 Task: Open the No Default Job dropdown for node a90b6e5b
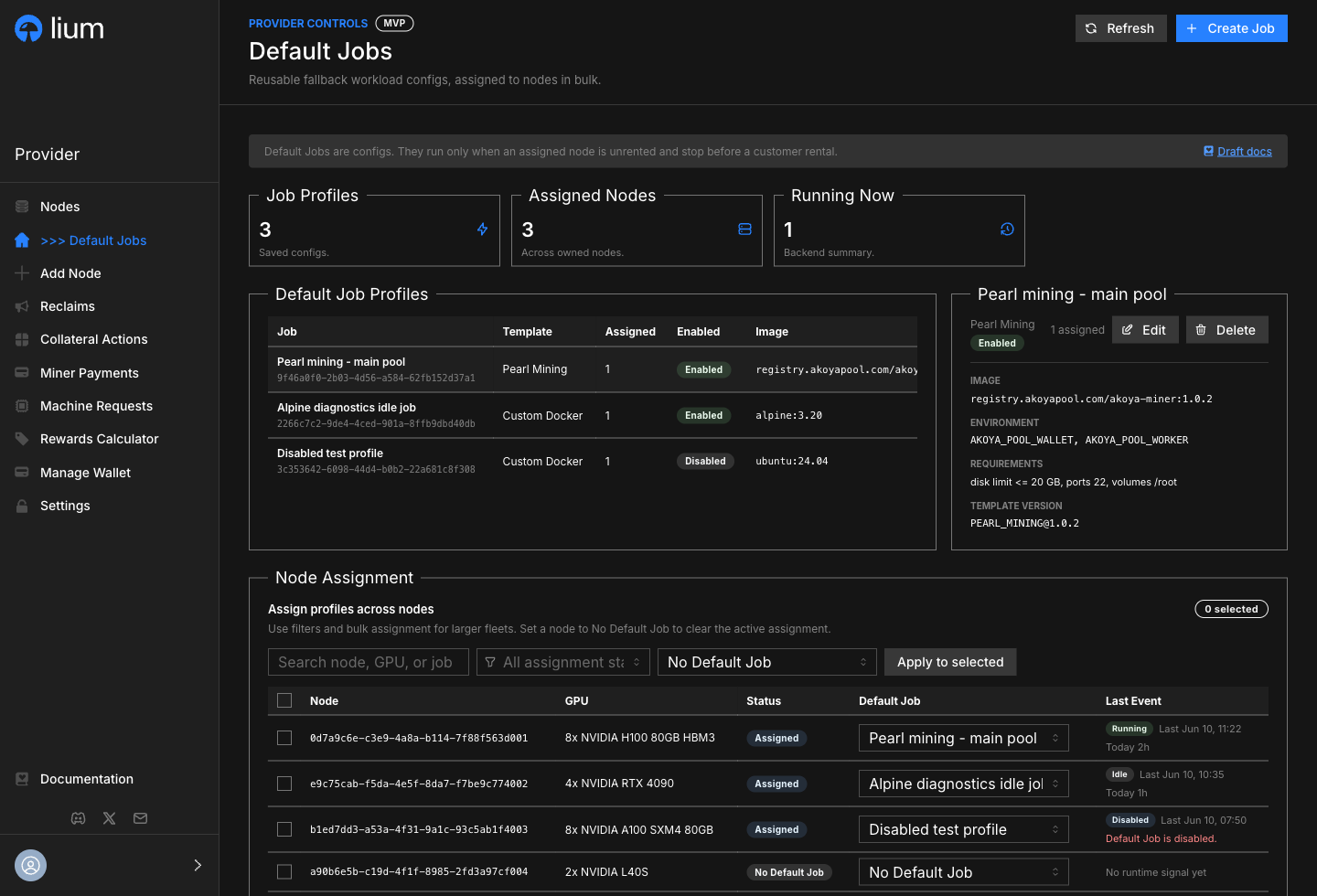(x=964, y=872)
